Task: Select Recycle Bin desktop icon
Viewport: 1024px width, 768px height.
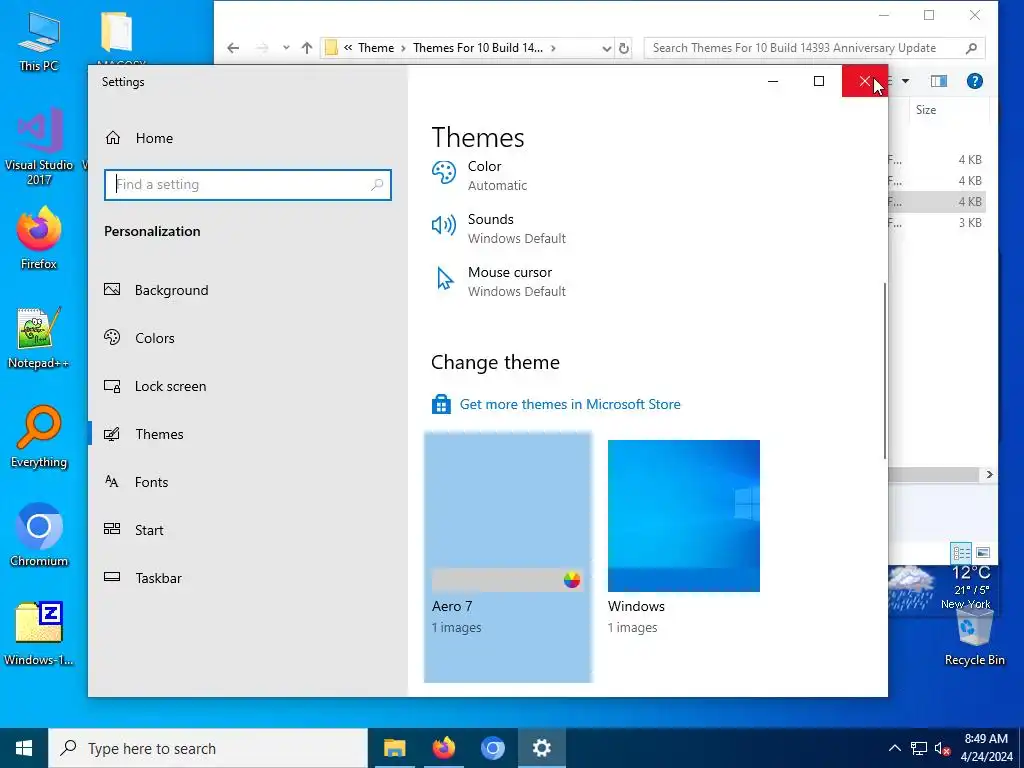Action: click(974, 639)
